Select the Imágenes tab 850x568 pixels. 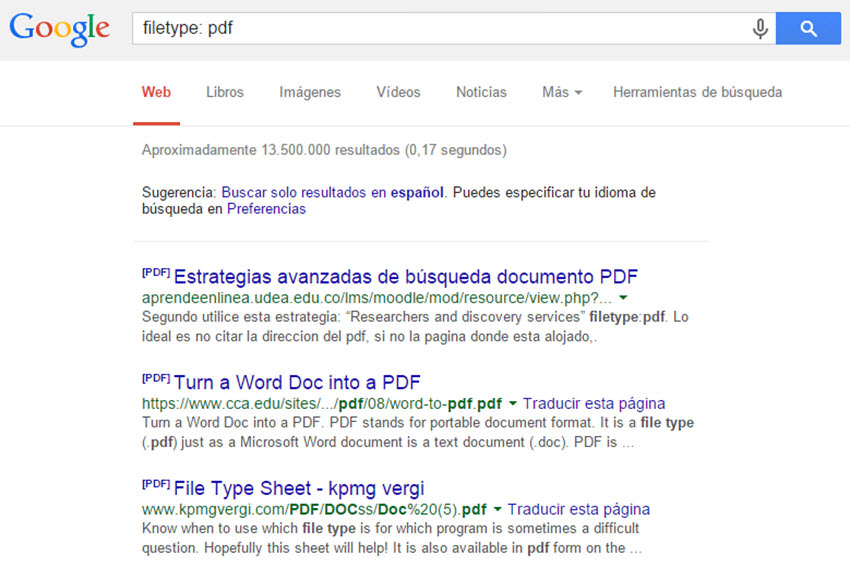click(x=310, y=92)
